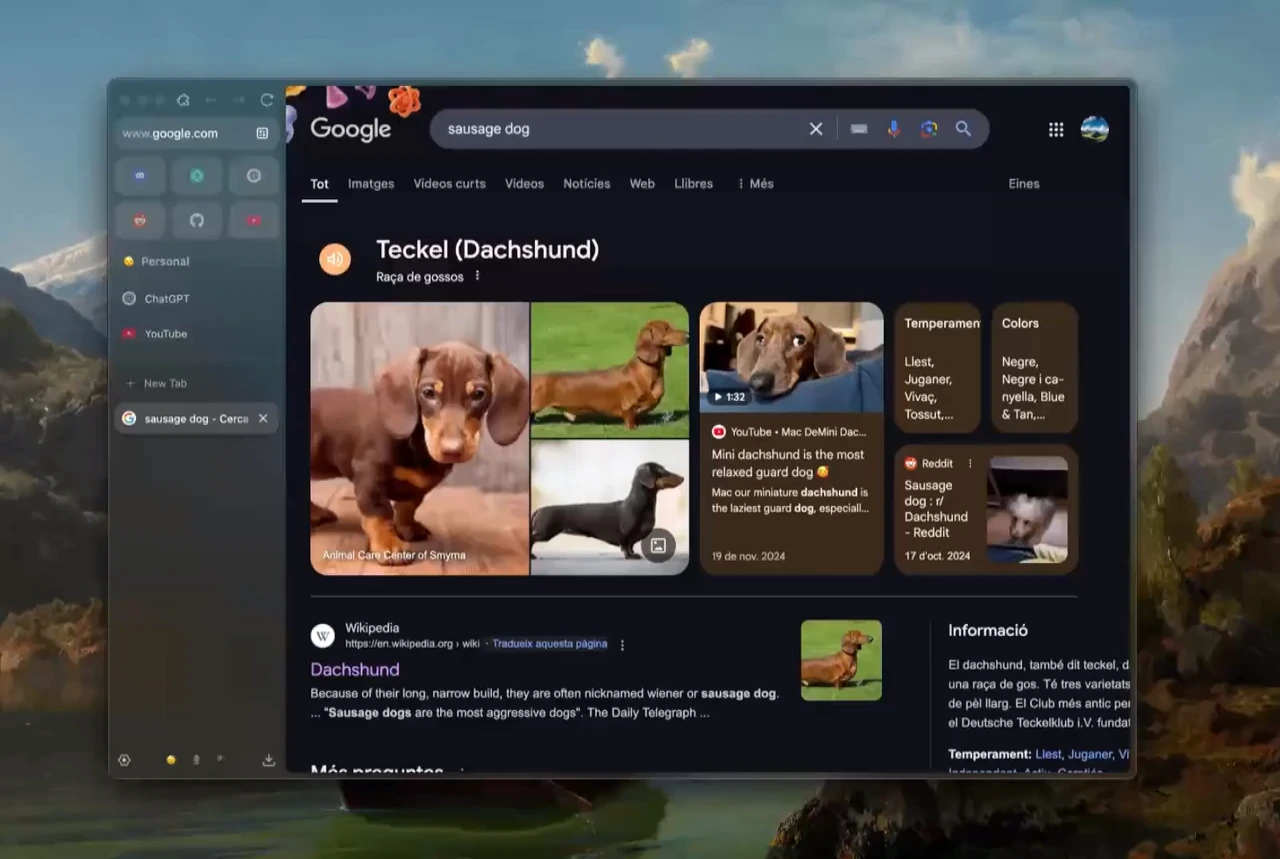Click the New Tab option in sidebar

pos(166,383)
